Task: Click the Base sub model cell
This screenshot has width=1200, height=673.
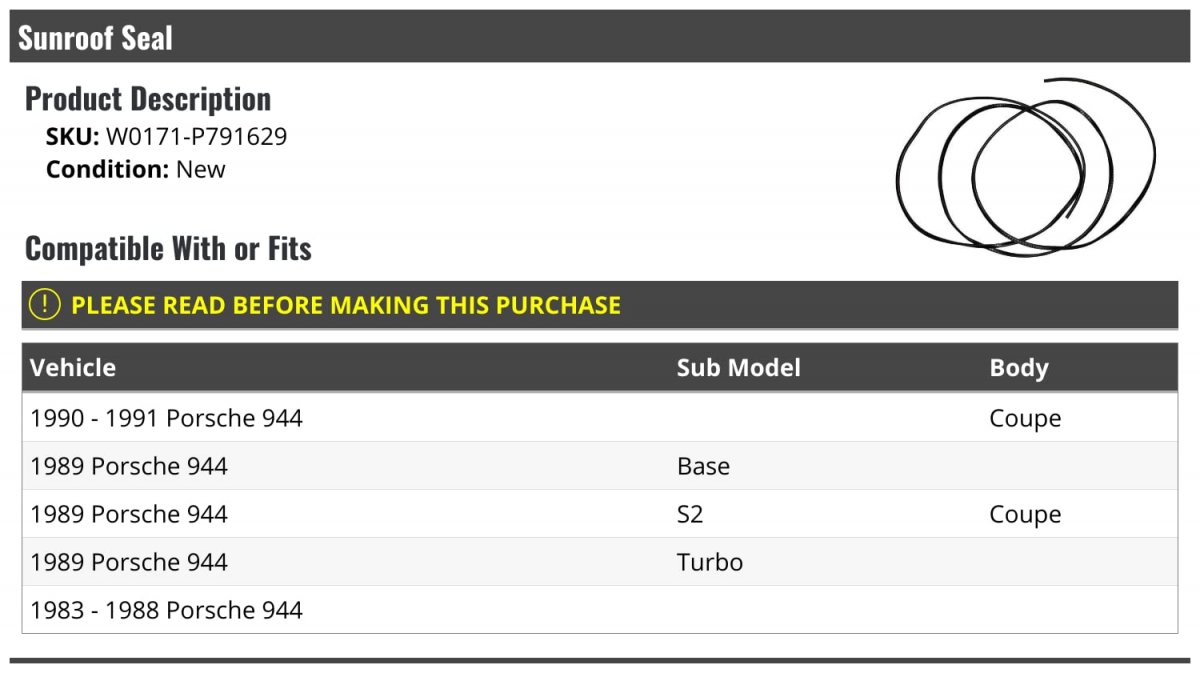Action: (x=703, y=466)
